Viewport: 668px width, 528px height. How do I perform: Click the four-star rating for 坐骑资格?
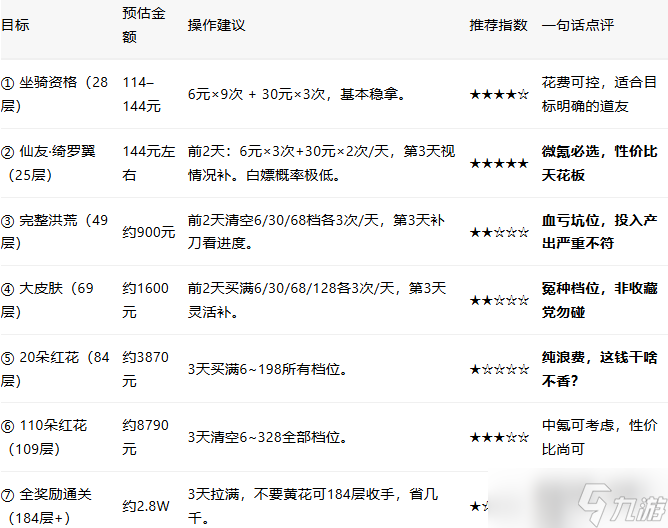pos(499,94)
